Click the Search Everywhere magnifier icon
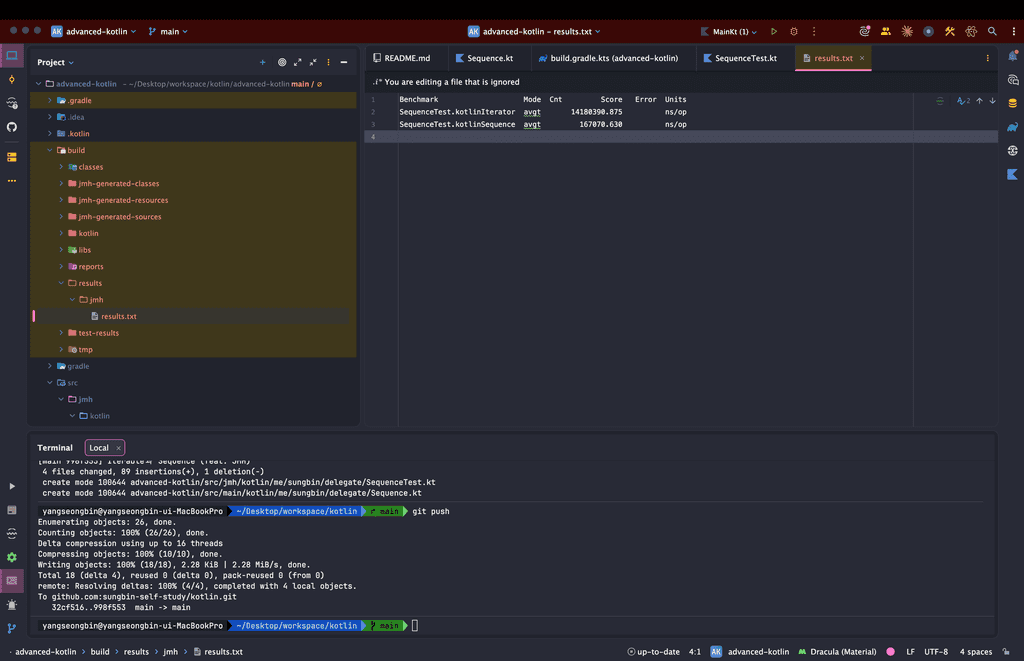 (x=992, y=32)
